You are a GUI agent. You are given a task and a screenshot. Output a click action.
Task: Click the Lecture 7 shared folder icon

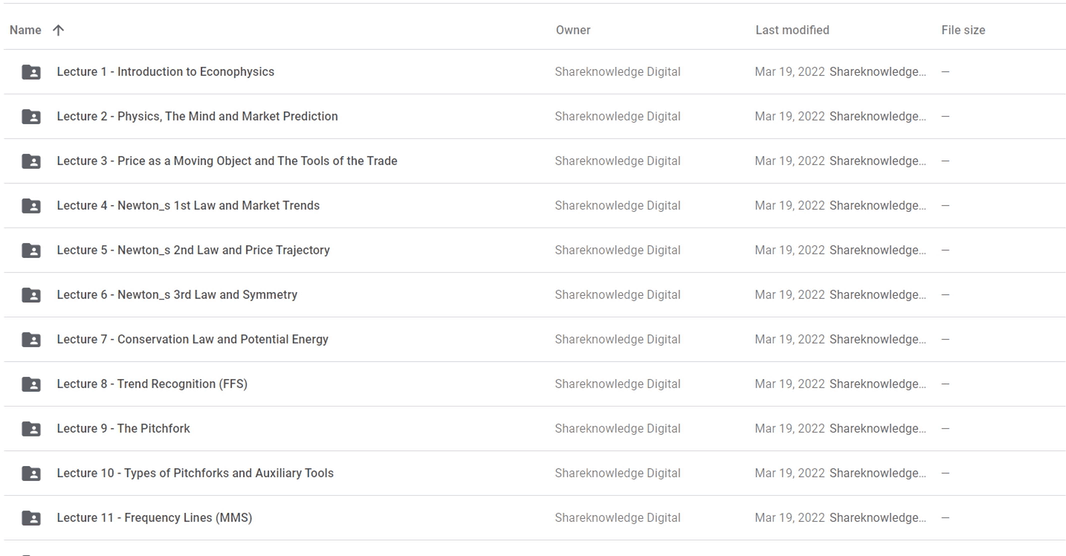coord(31,339)
